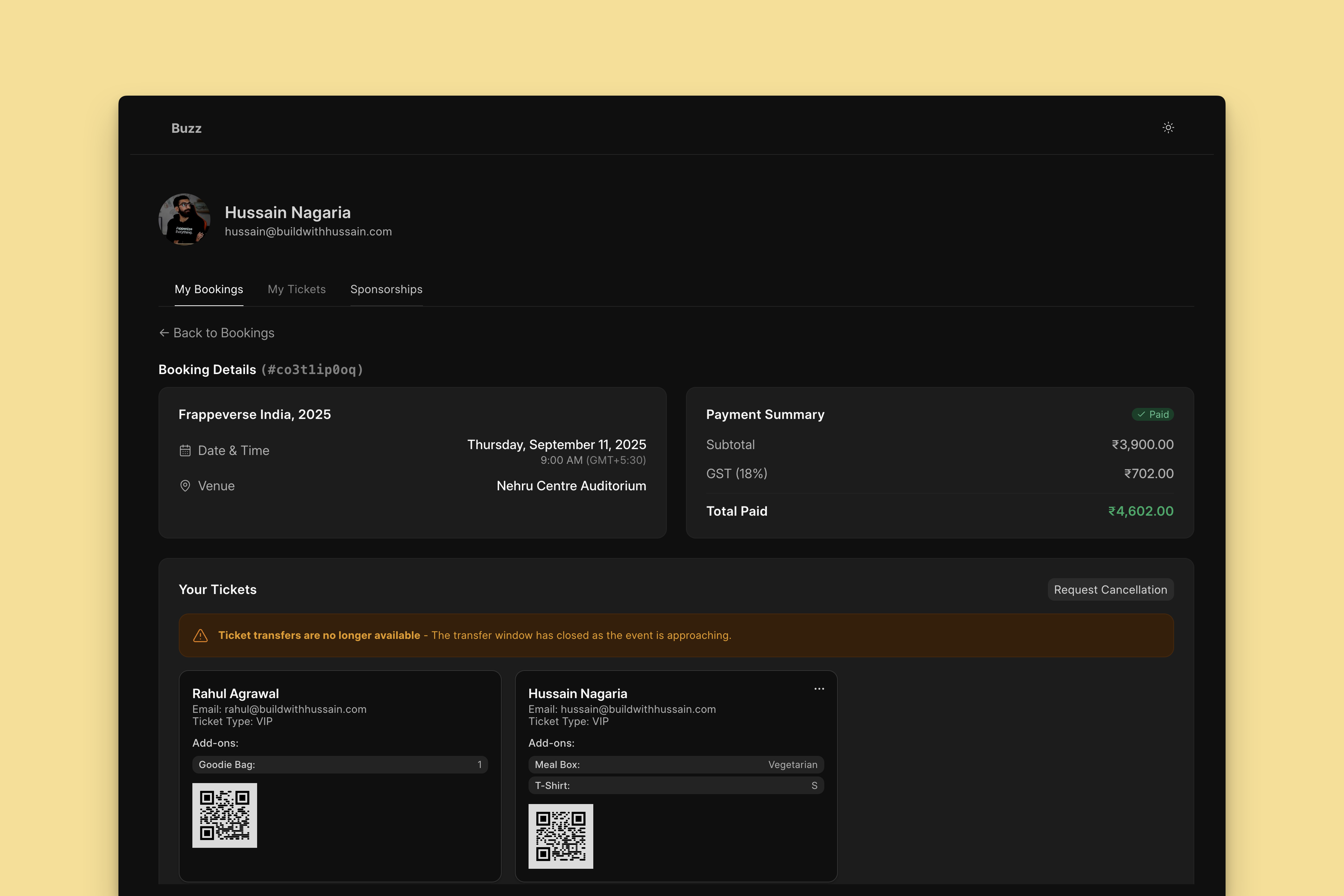
Task: Click the email on Hussain Nagaria's ticket card
Action: point(638,709)
